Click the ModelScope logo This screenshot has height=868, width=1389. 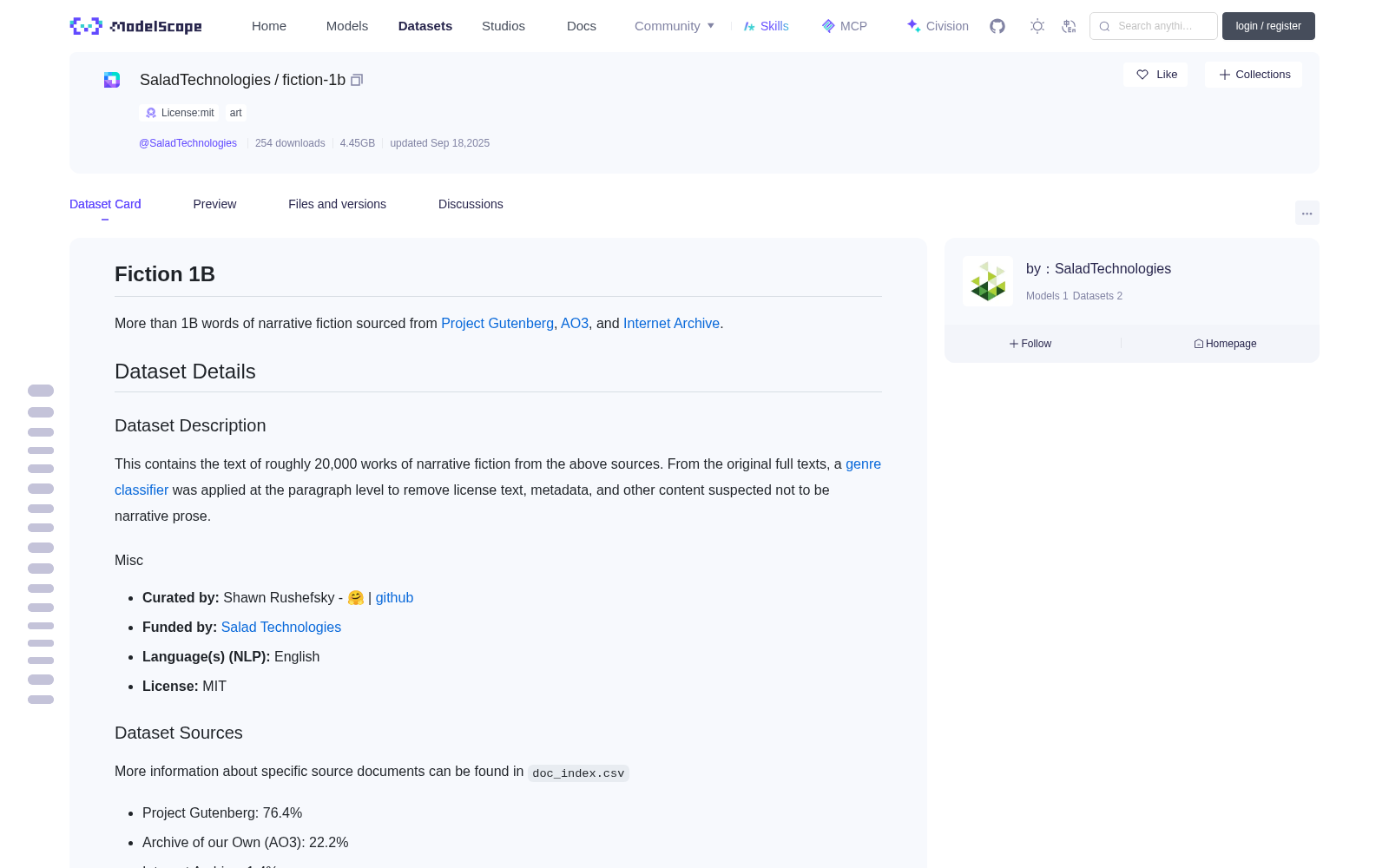(x=136, y=26)
